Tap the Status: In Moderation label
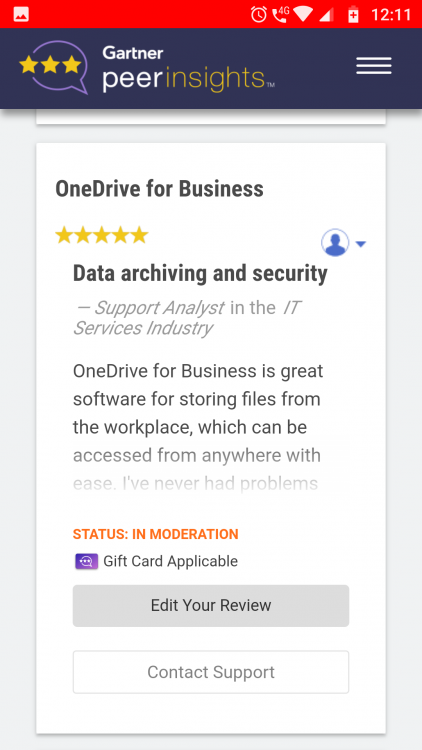Screen dimensions: 422x750 (155, 534)
